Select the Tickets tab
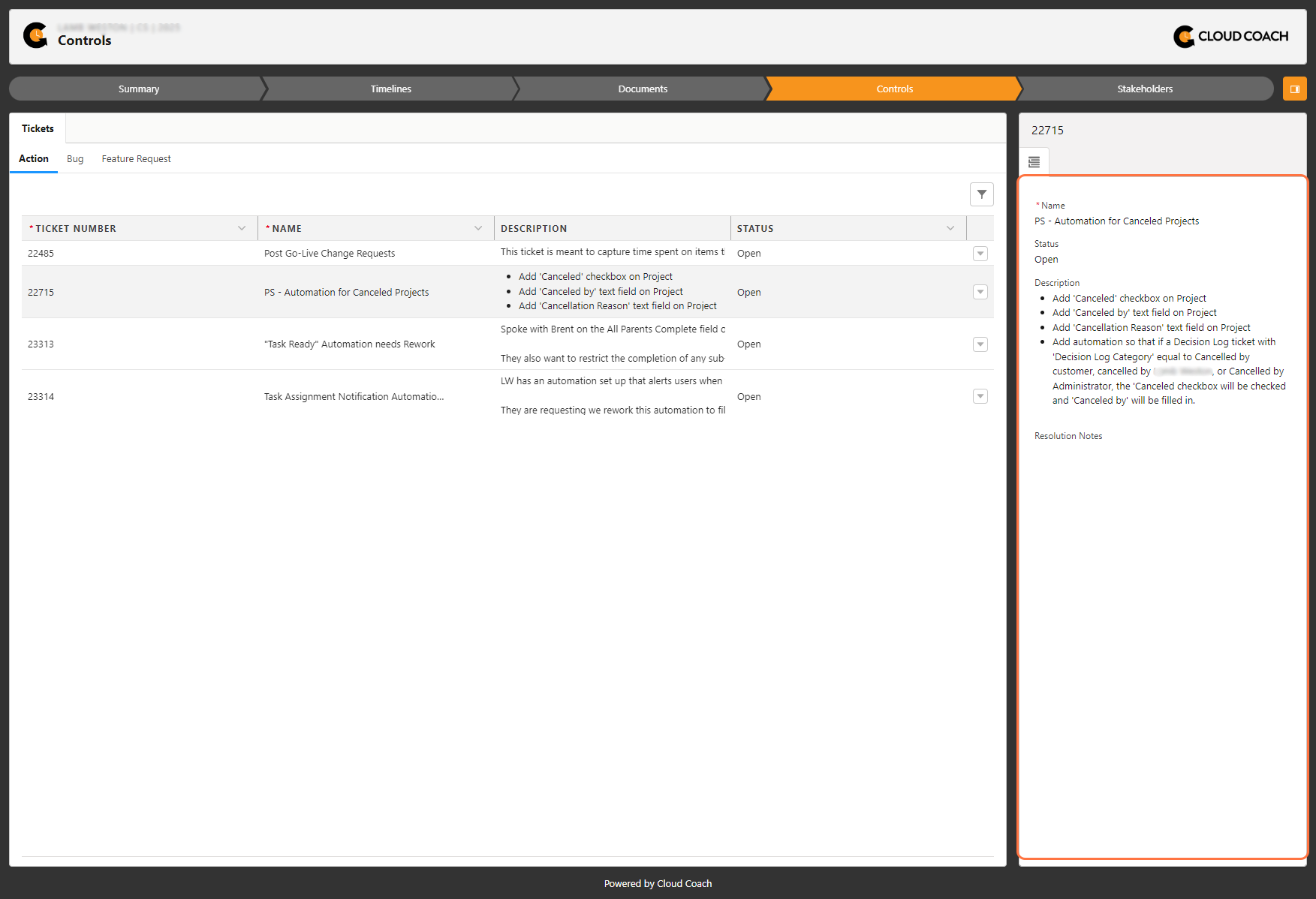This screenshot has height=899, width=1316. click(37, 128)
